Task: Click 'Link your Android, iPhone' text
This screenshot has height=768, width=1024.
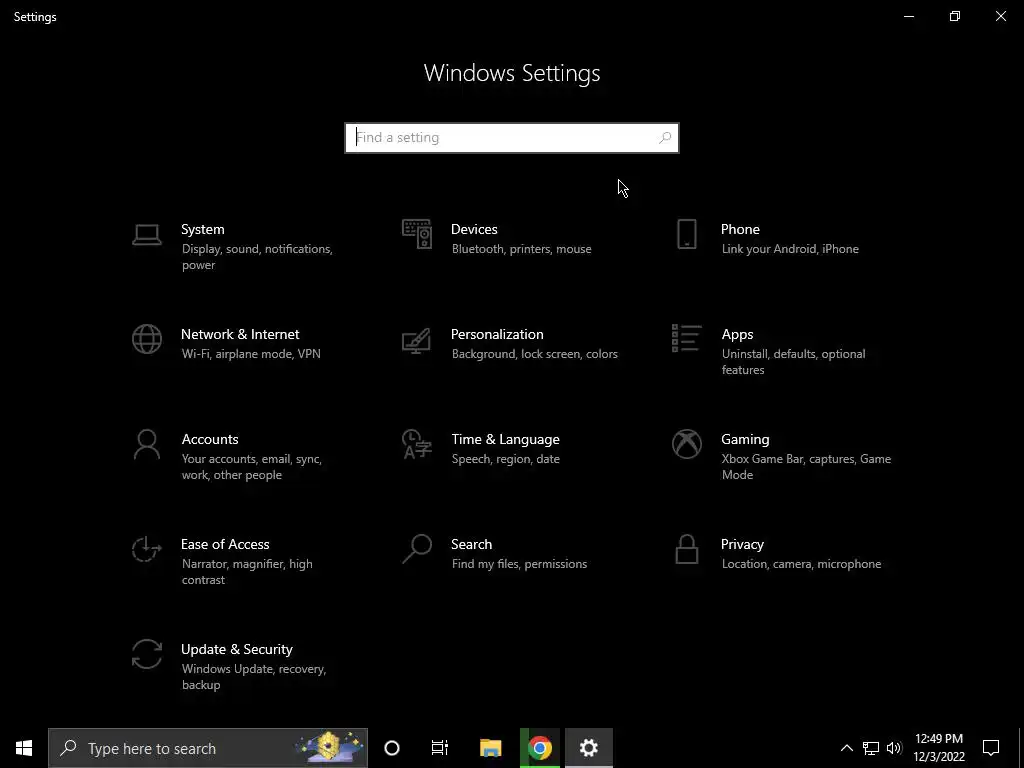Action: 790,249
